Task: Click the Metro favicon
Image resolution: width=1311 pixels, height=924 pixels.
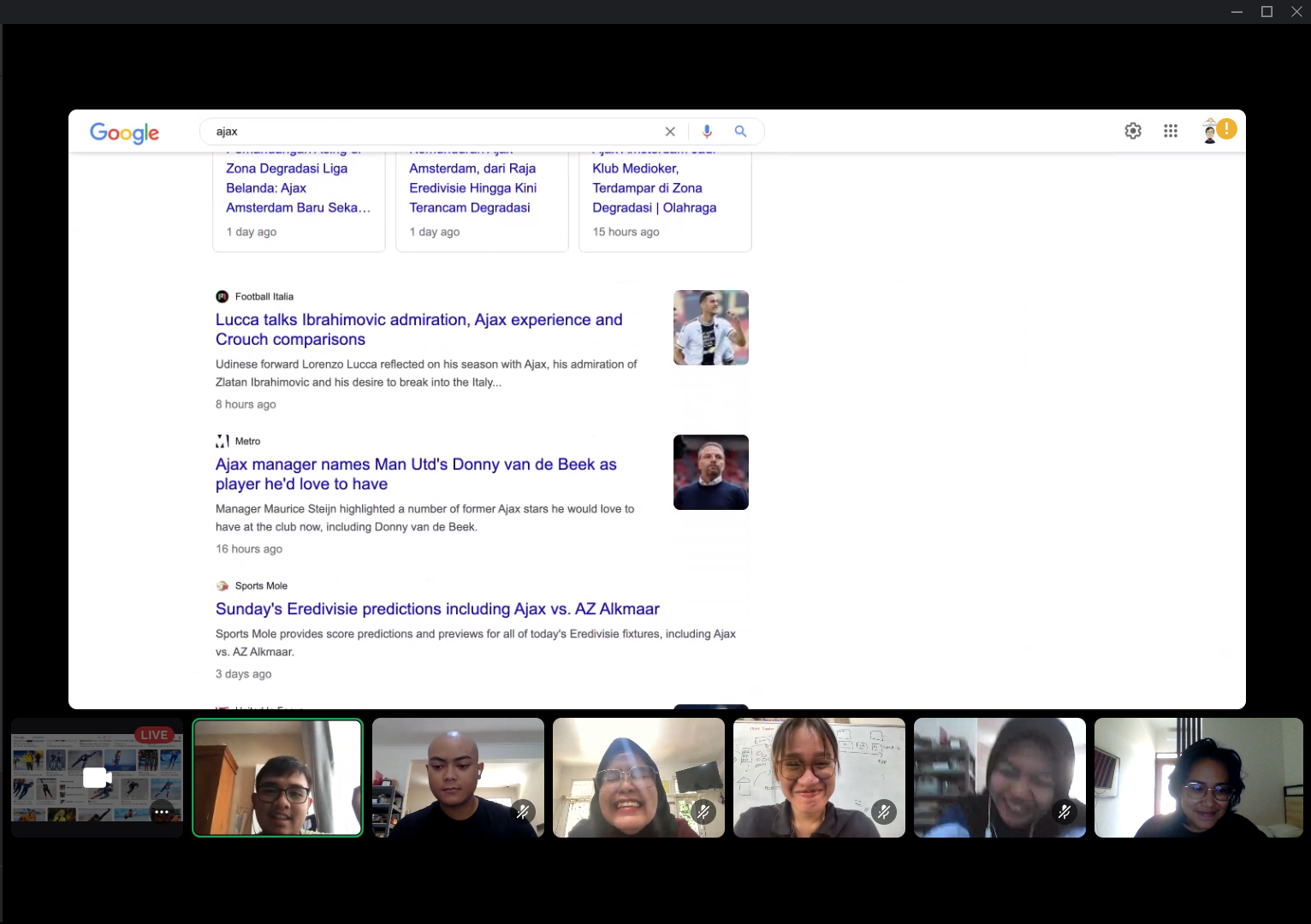Action: click(222, 441)
